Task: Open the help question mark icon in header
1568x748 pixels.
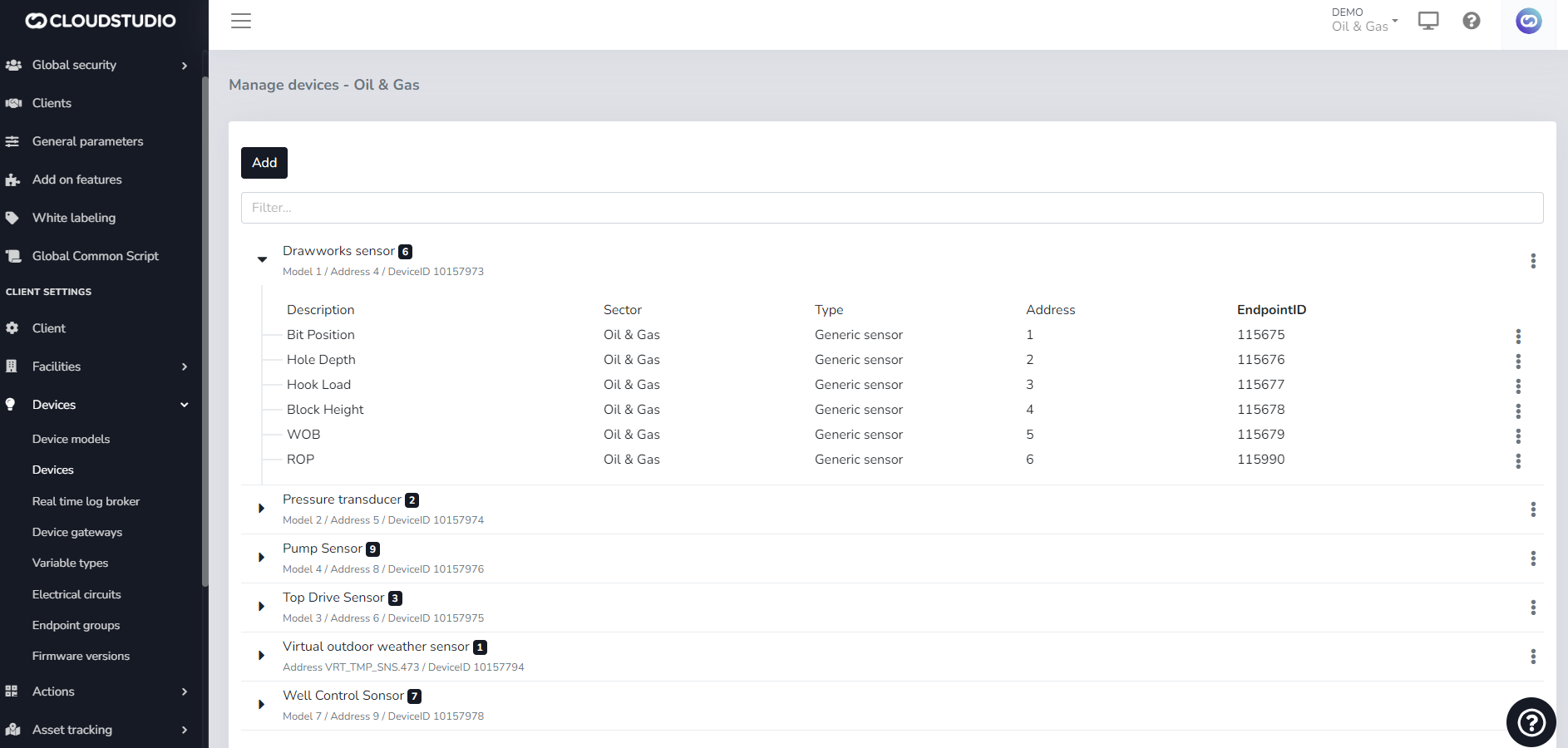Action: point(1472,21)
